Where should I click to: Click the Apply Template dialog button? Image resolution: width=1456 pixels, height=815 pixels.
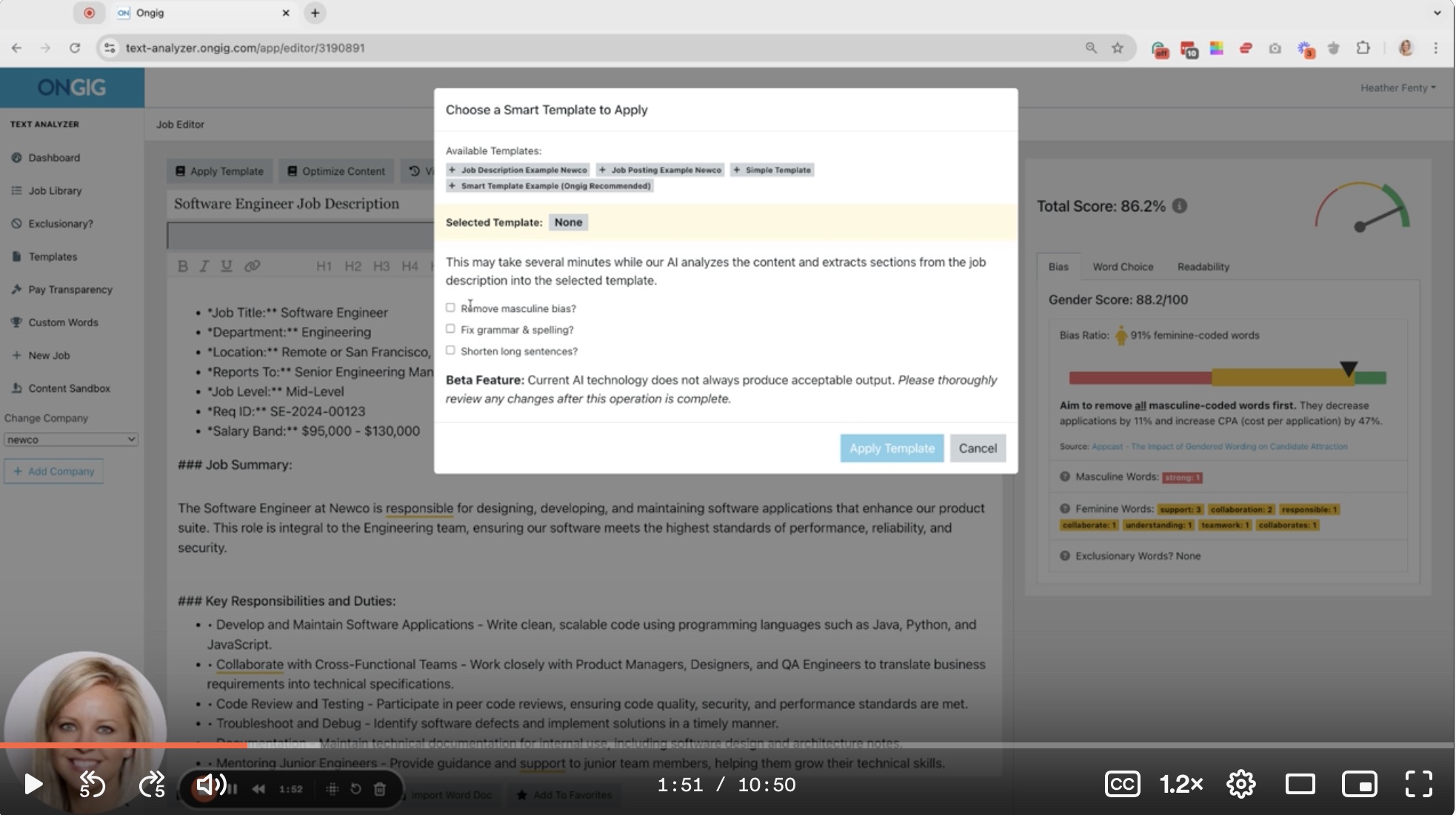892,448
